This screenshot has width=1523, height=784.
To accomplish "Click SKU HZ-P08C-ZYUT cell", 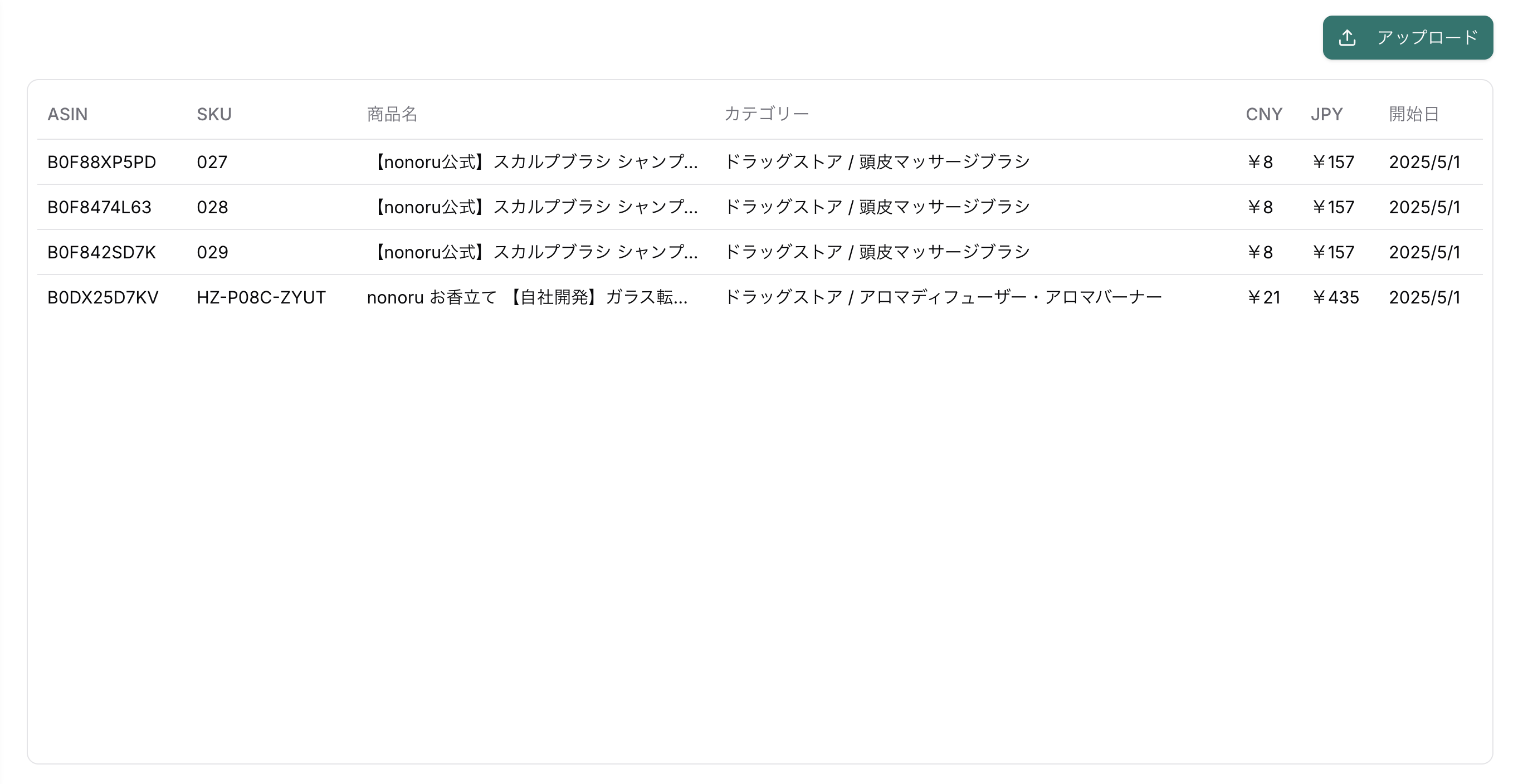I will (261, 297).
